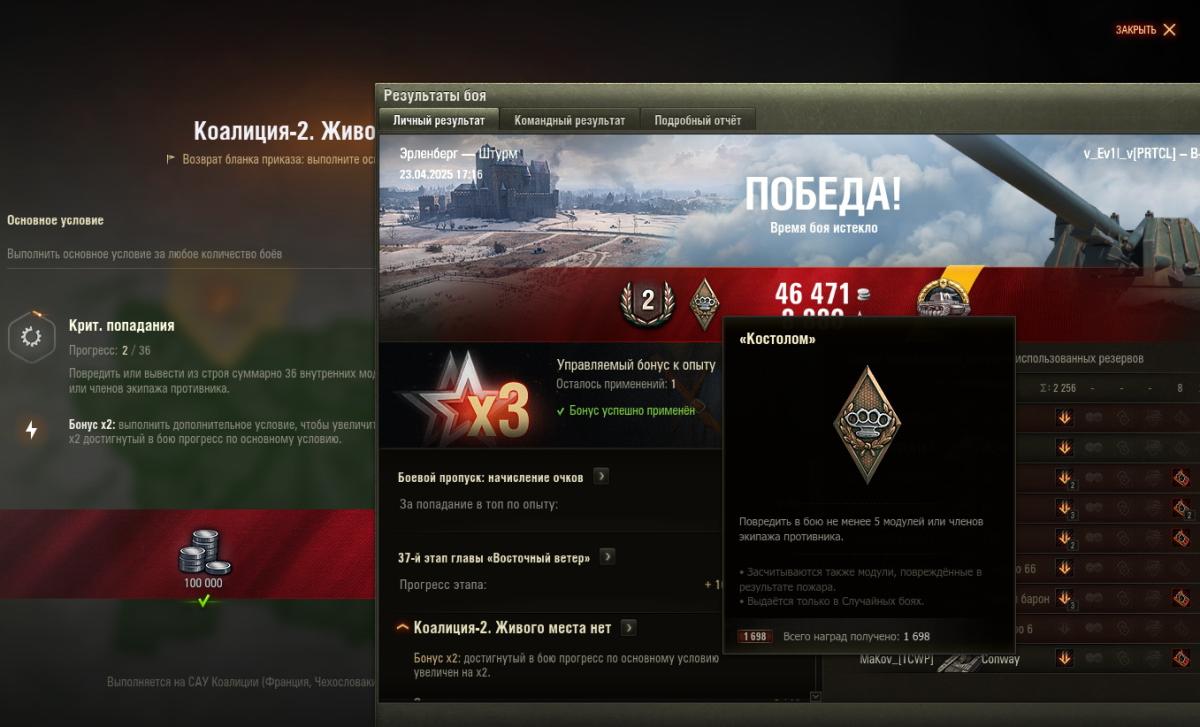
Task: Click the Conway tank silhouette icon
Action: tap(958, 661)
